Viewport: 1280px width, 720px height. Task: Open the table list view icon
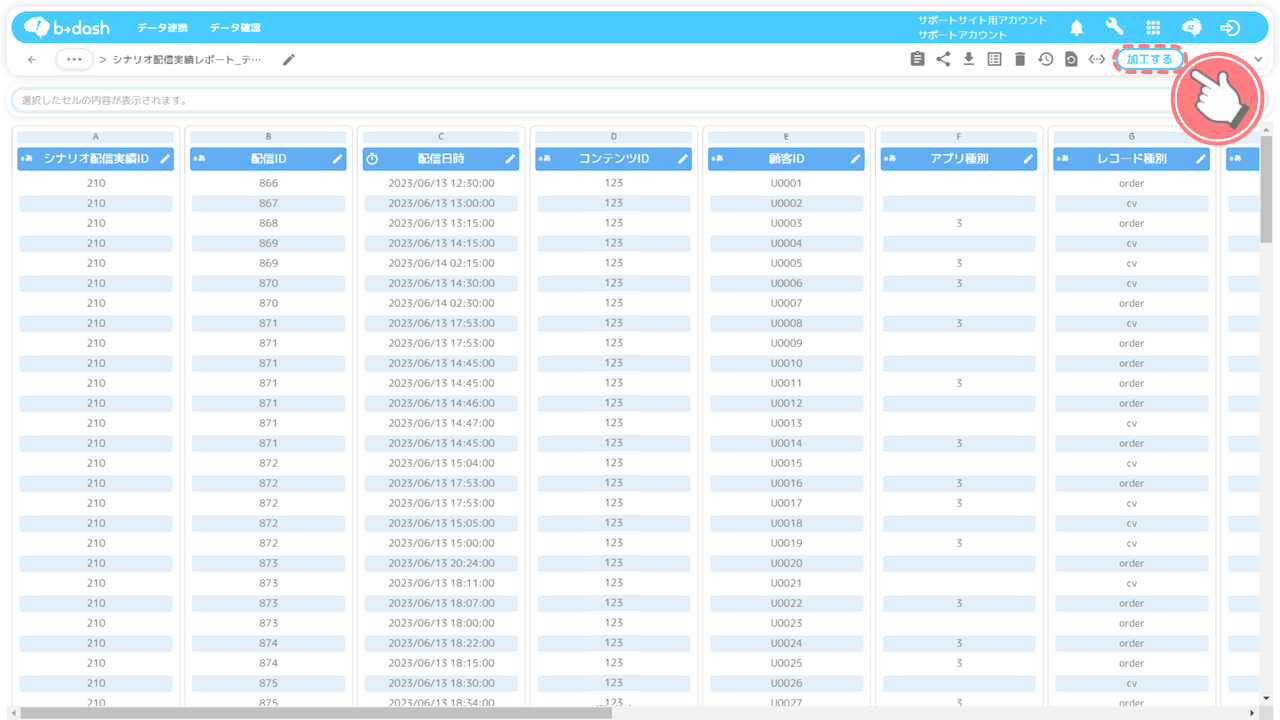coord(994,59)
